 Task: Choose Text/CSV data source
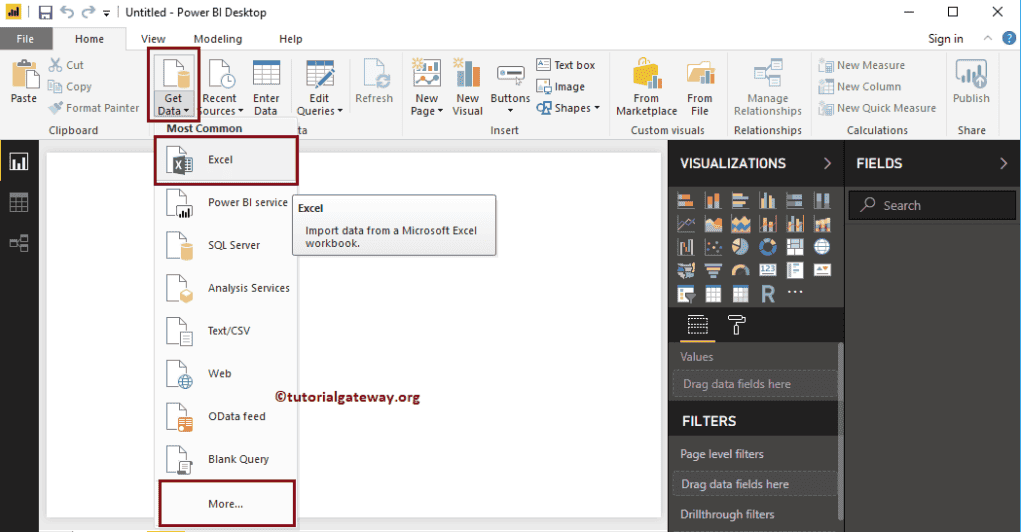coord(226,331)
